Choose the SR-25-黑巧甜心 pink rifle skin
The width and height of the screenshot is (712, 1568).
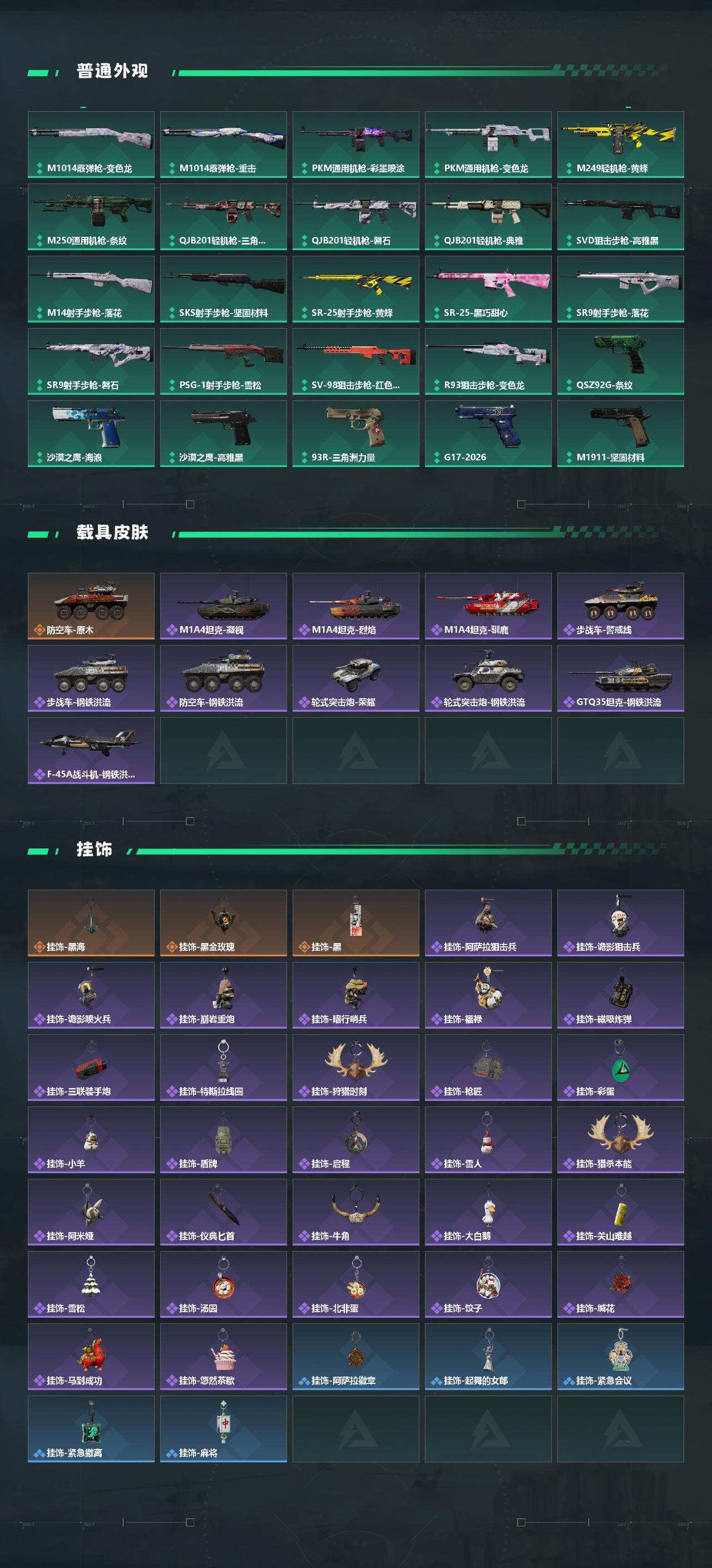[x=488, y=289]
